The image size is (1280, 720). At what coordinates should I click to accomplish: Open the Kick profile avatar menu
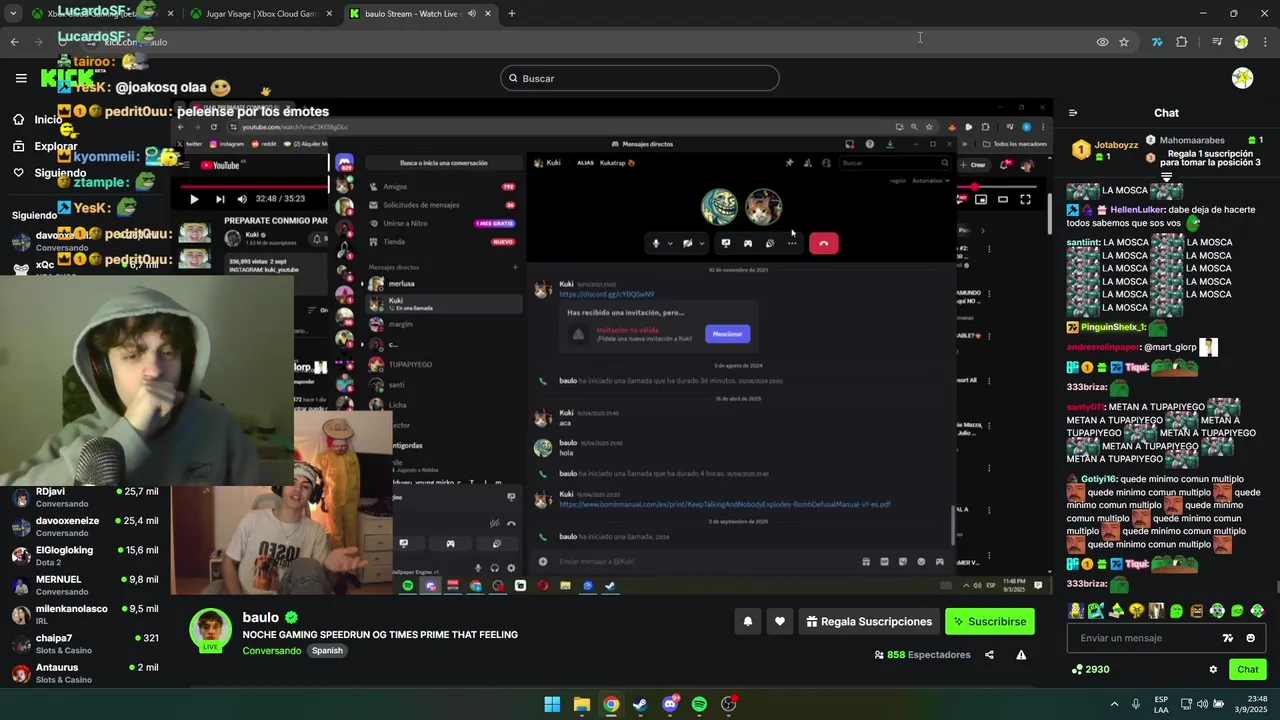(x=1242, y=78)
